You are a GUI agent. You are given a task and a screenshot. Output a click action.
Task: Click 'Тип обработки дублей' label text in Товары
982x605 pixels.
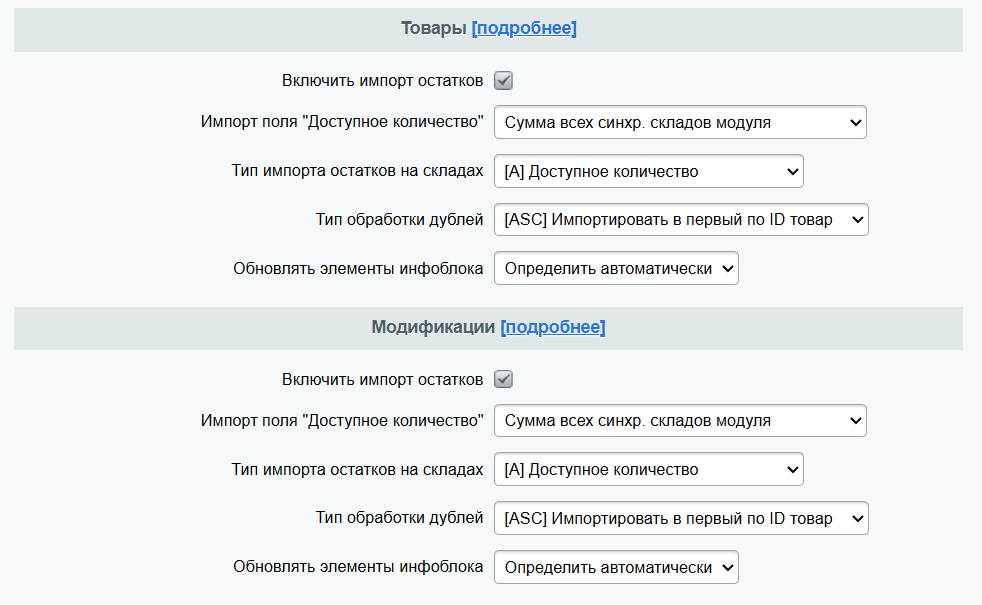399,220
